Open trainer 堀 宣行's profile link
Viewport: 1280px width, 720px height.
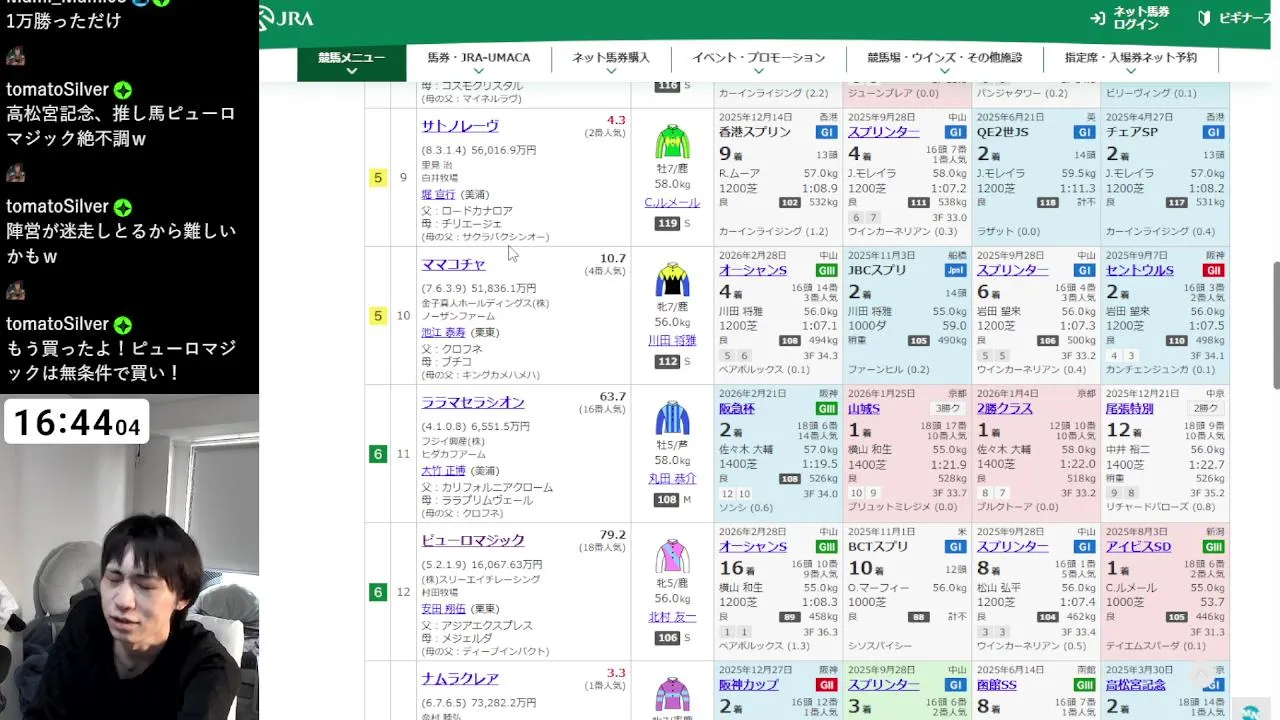(x=438, y=194)
